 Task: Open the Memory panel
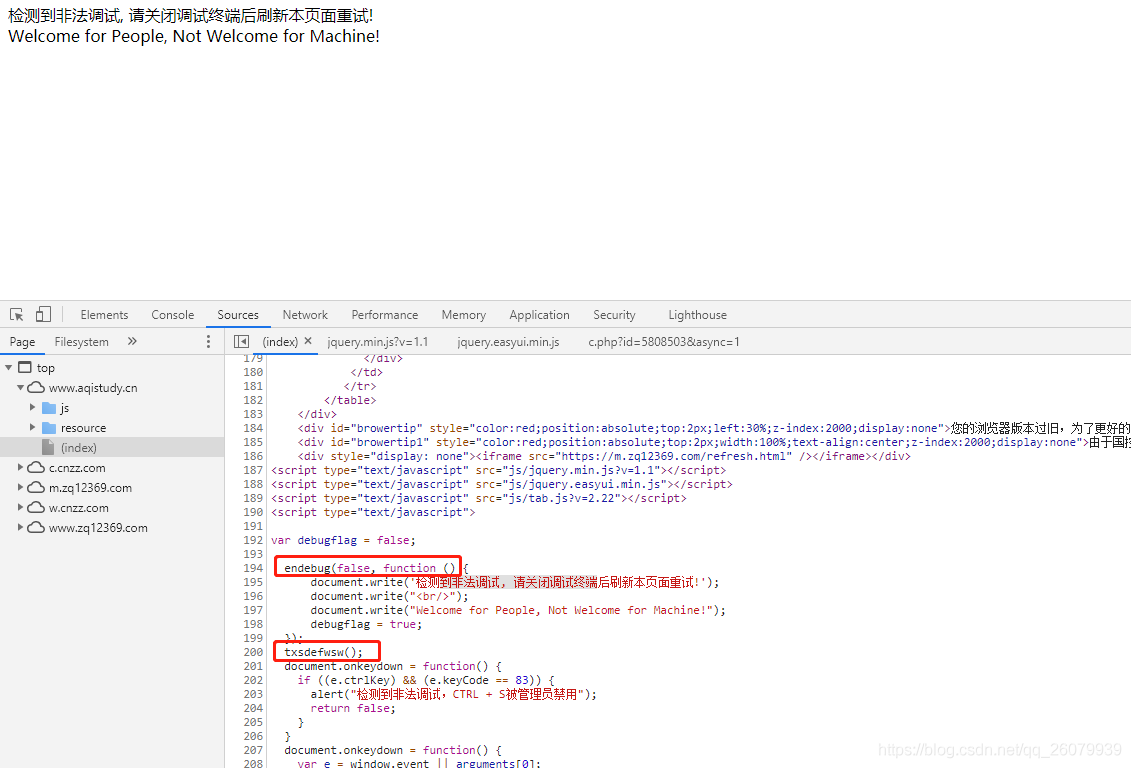(x=464, y=315)
